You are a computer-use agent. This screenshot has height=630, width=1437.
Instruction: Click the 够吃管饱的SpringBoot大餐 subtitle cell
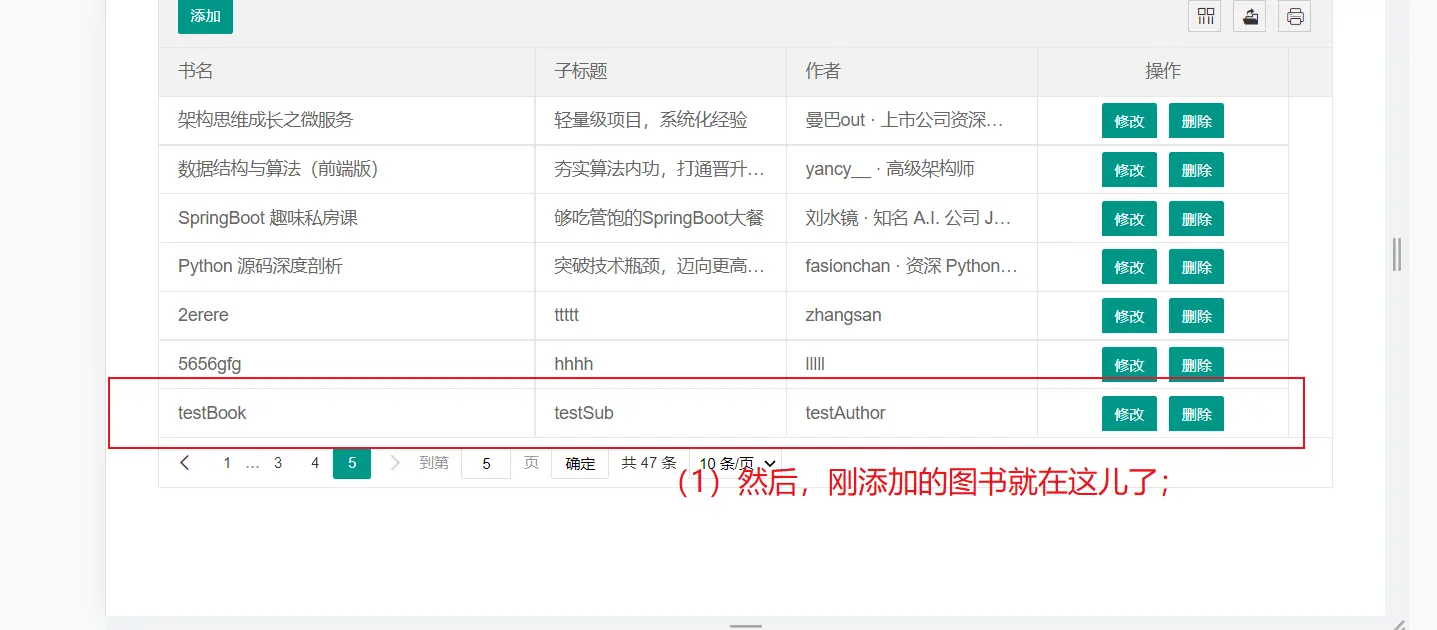coord(661,218)
